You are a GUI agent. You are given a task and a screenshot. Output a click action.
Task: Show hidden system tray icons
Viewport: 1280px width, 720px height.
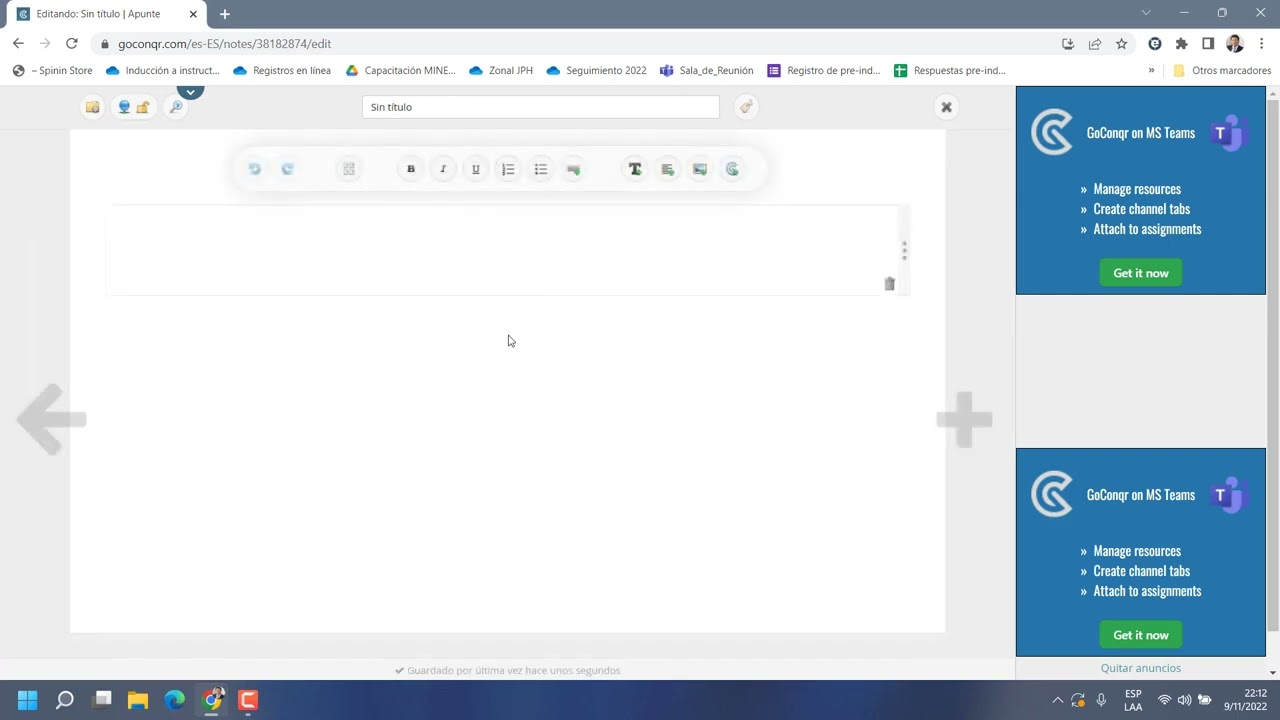(1057, 700)
